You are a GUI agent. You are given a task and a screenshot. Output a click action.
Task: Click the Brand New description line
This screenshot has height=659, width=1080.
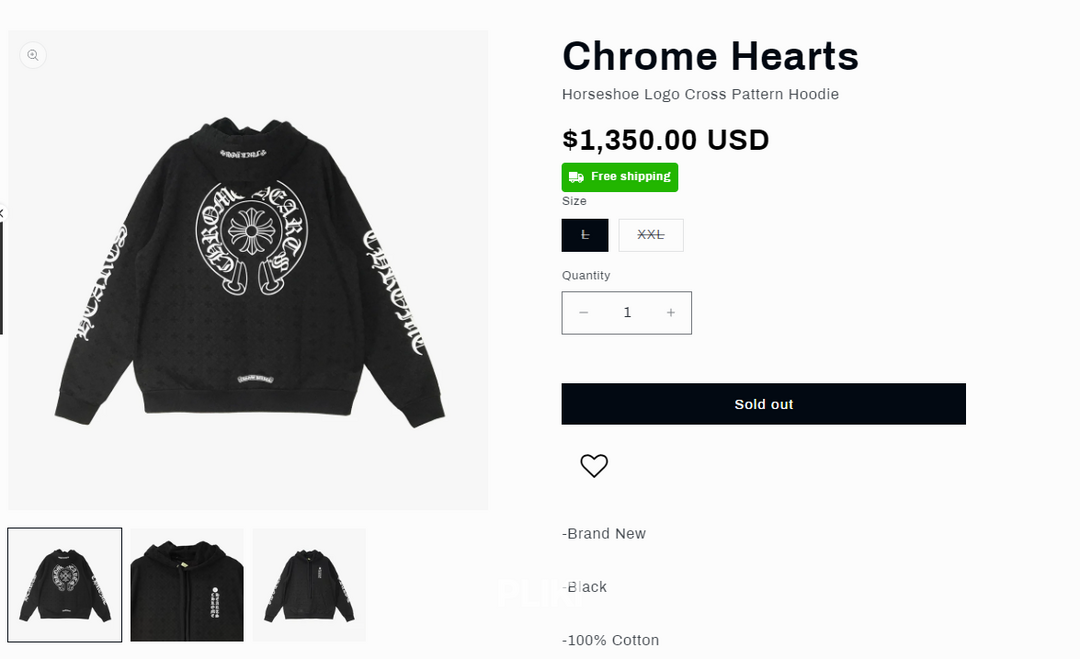(x=605, y=534)
